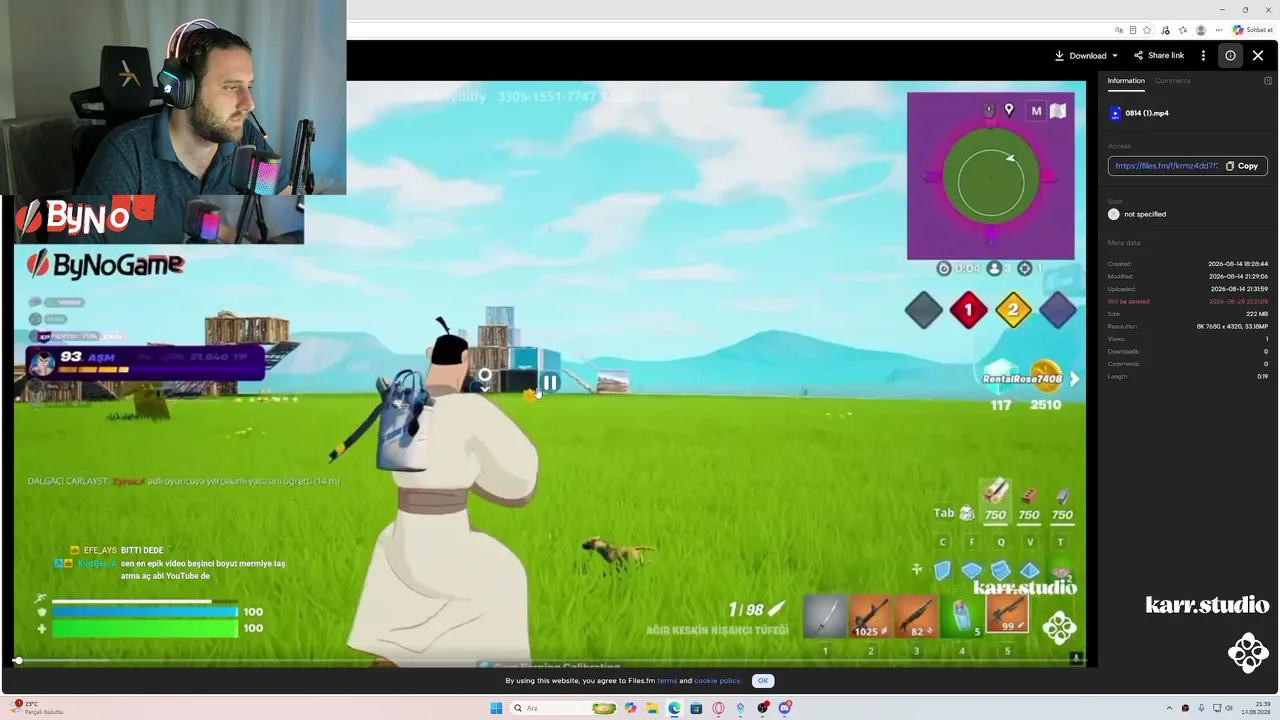Open Copilot from the taskbar
This screenshot has width=1280, height=720.
630,708
